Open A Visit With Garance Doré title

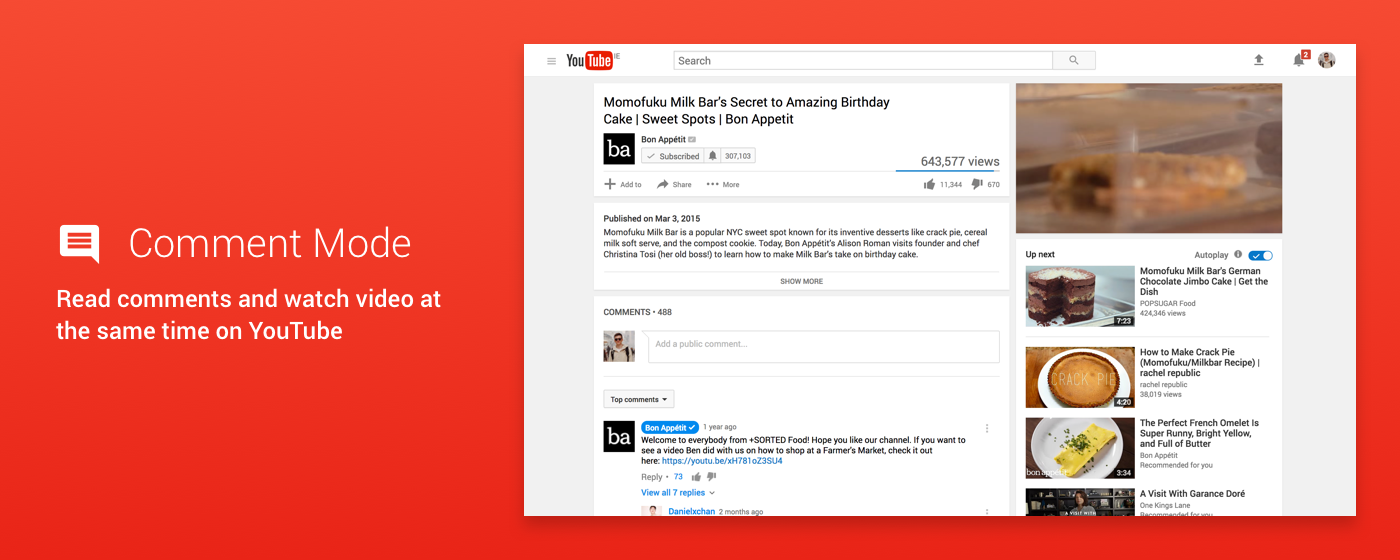tap(1192, 494)
